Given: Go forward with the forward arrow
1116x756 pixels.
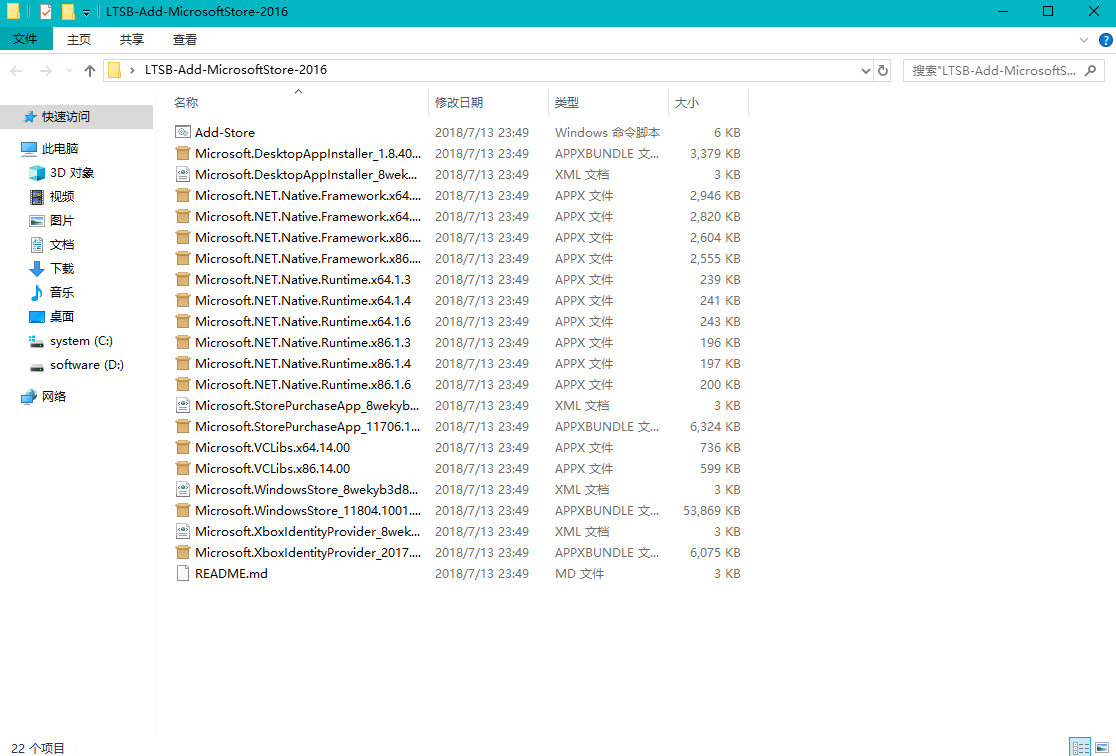Looking at the screenshot, I should point(46,70).
